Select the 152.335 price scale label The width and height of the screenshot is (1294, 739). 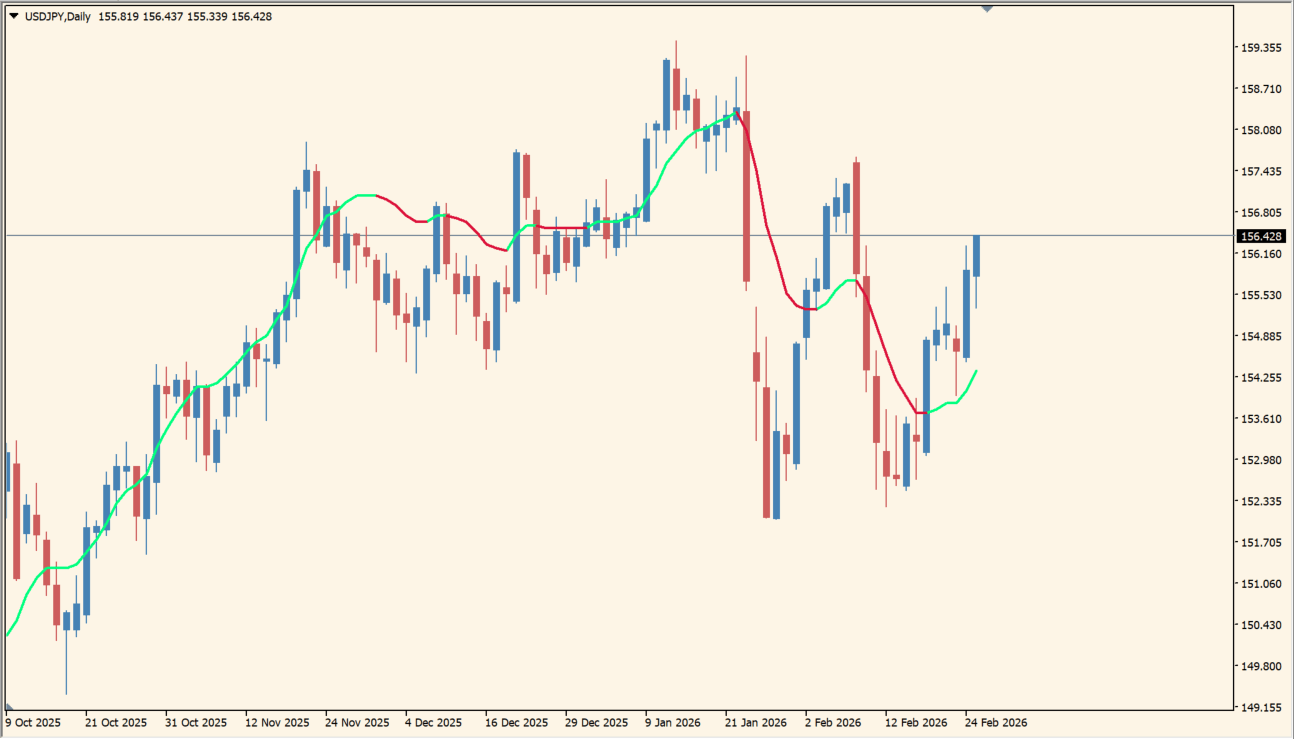[1261, 501]
